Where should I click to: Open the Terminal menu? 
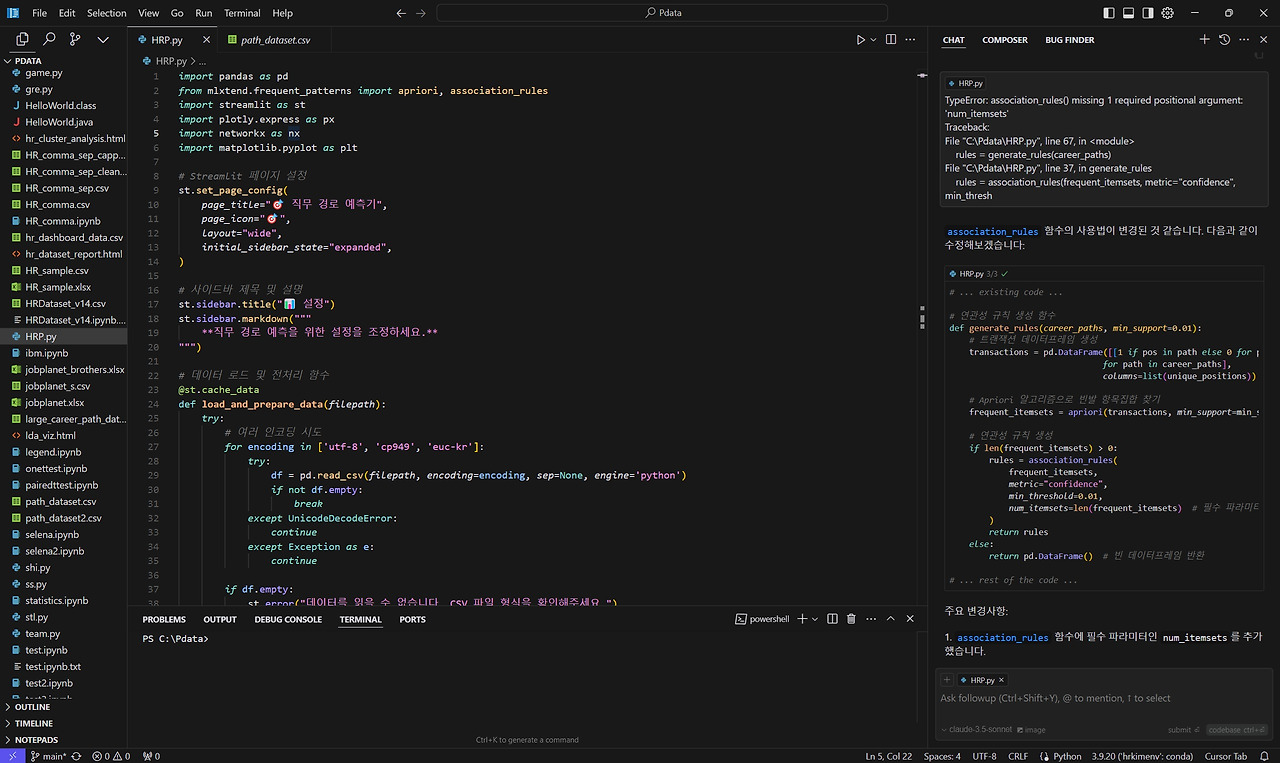pyautogui.click(x=242, y=13)
